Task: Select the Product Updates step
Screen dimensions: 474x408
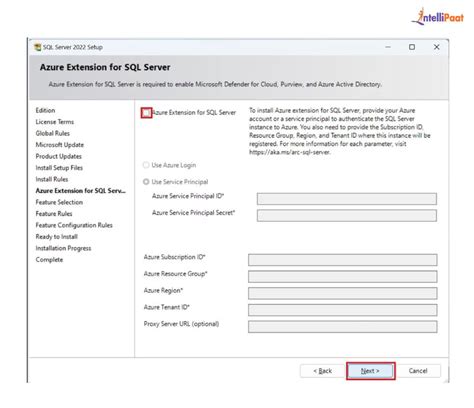Action: point(59,156)
